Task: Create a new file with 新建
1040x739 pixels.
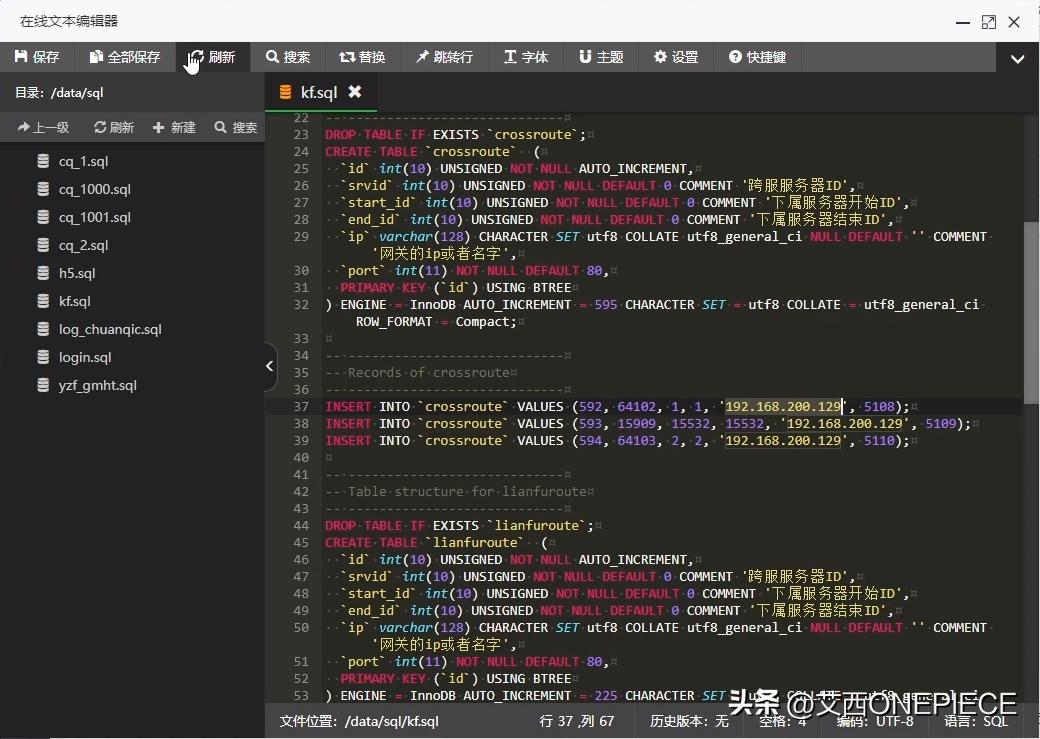Action: [x=174, y=127]
